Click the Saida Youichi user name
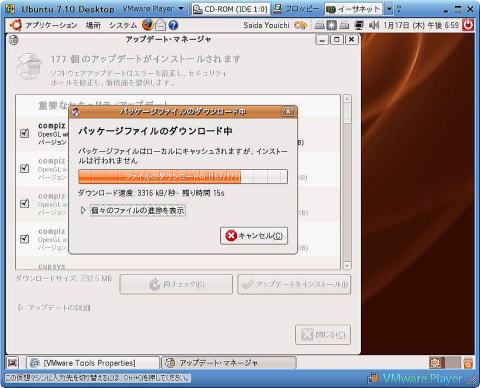This screenshot has height=388, width=480. [266, 25]
